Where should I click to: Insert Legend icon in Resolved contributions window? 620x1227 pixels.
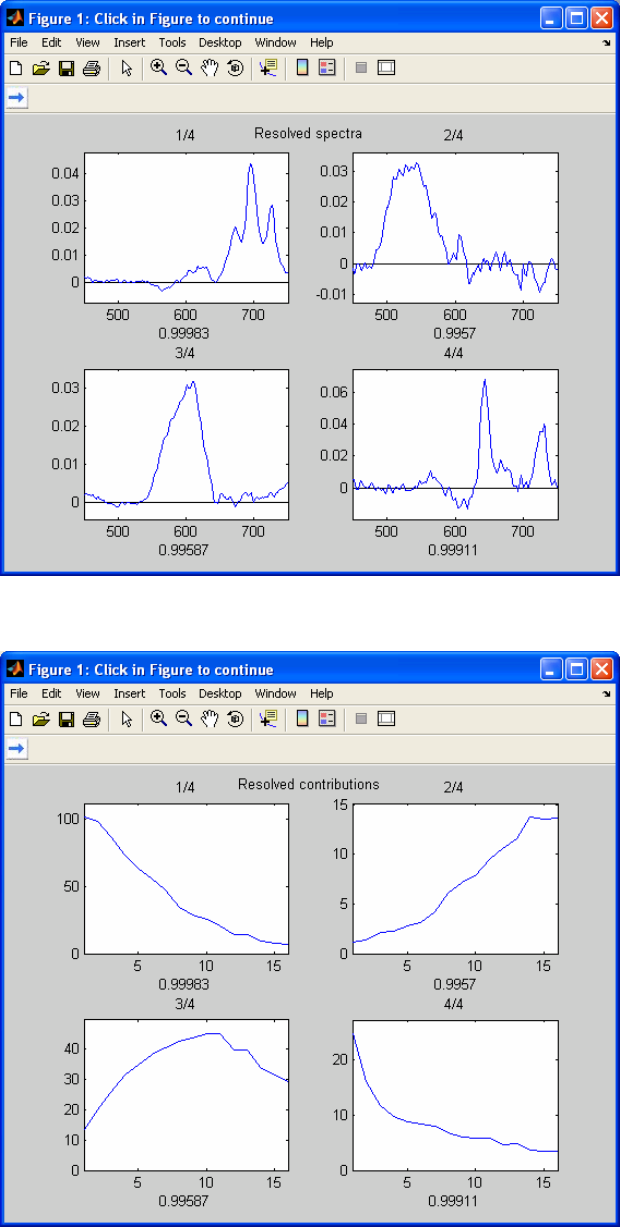click(327, 719)
